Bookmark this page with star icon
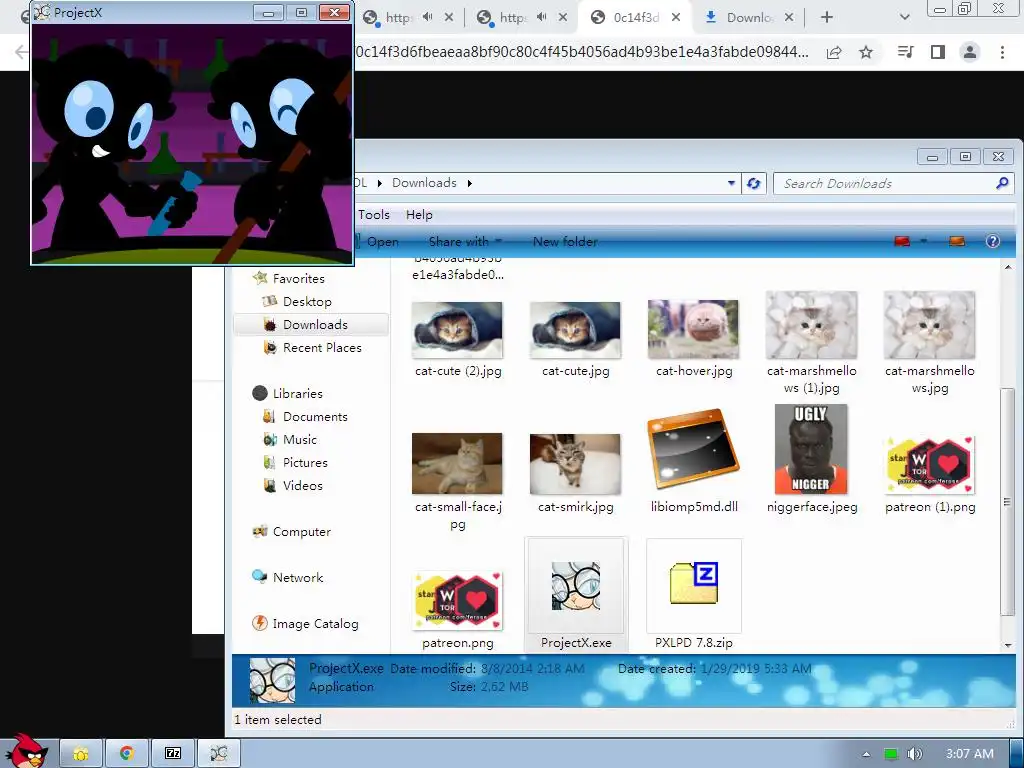This screenshot has height=768, width=1024. coord(866,52)
